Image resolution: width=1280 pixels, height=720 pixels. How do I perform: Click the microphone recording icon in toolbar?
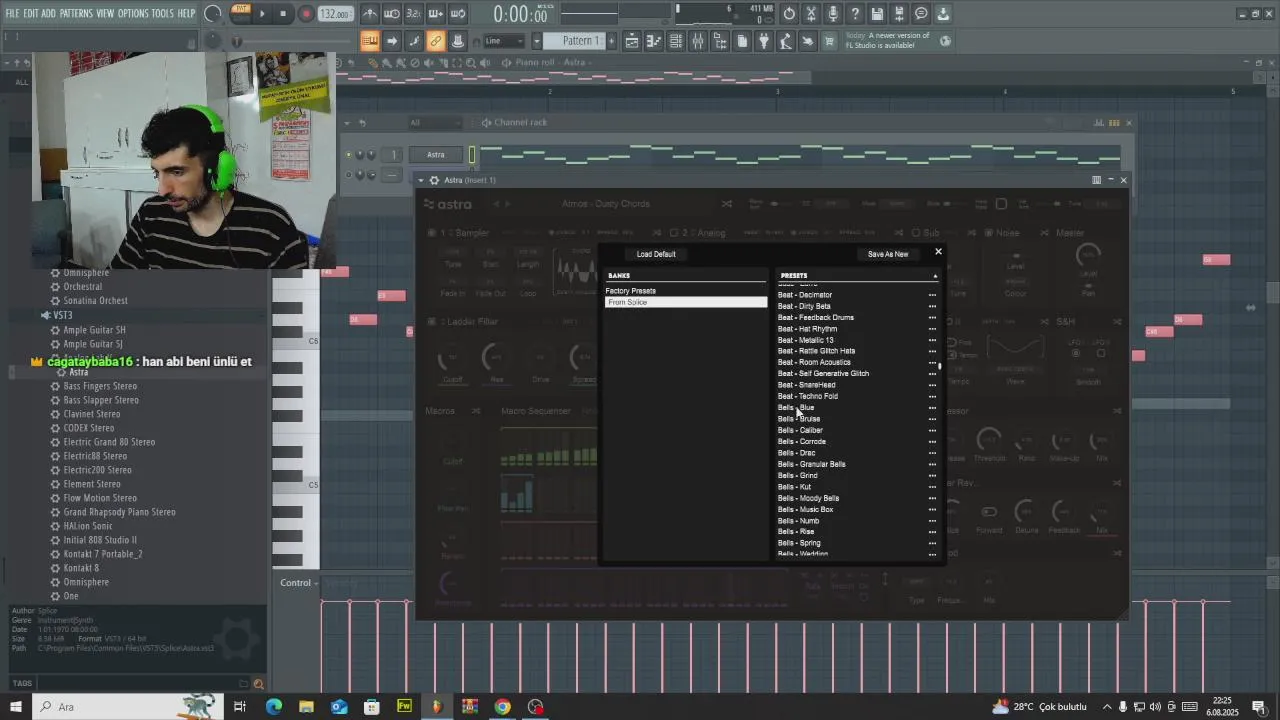[x=833, y=14]
